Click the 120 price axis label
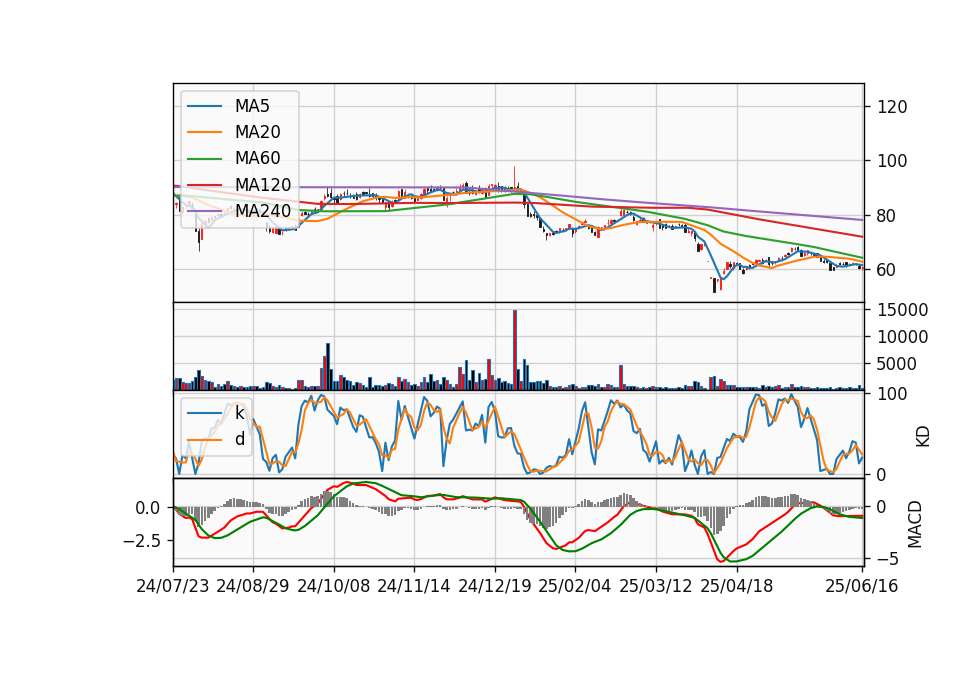960x690 pixels. pos(891,107)
